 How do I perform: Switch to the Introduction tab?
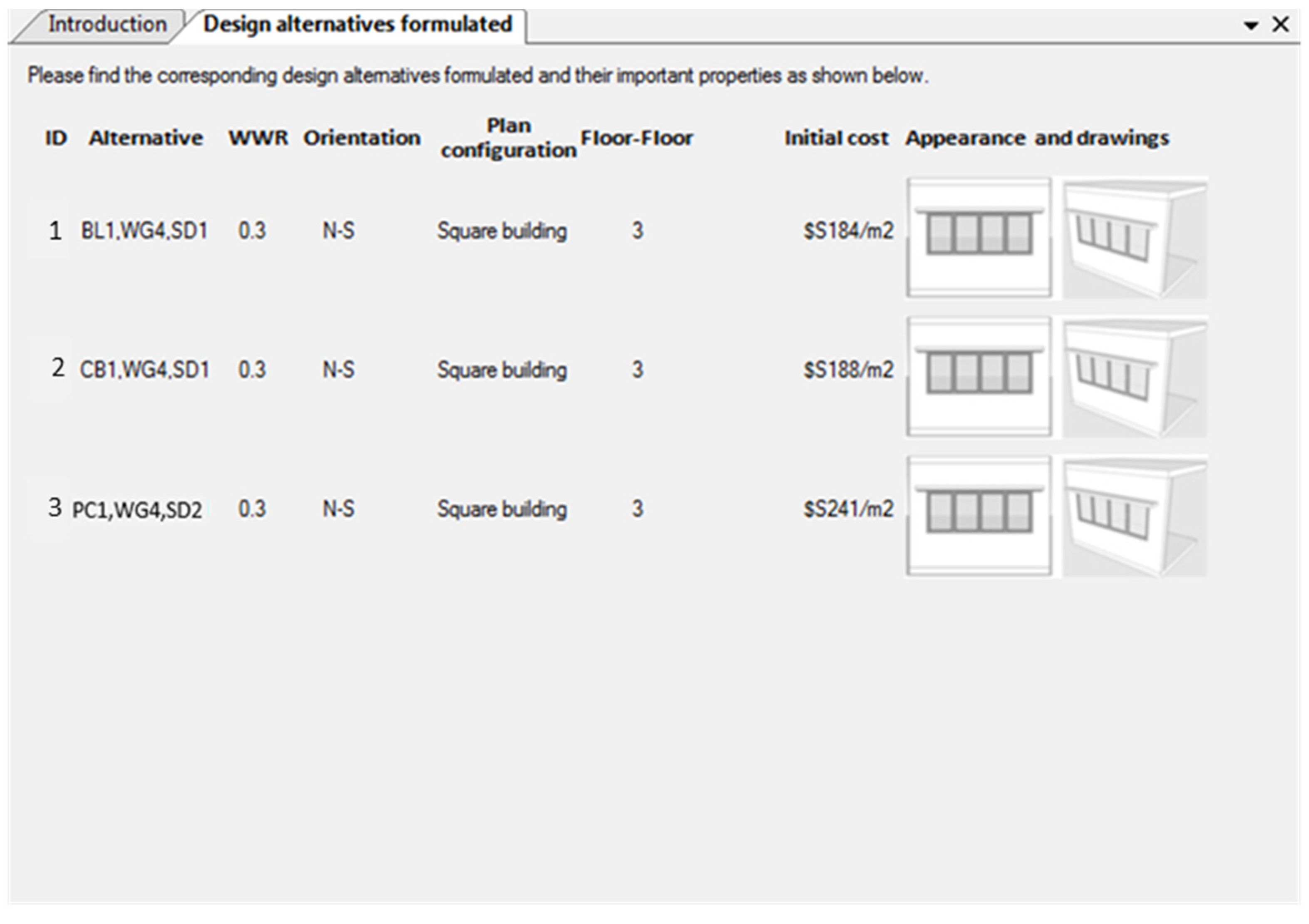(x=107, y=25)
